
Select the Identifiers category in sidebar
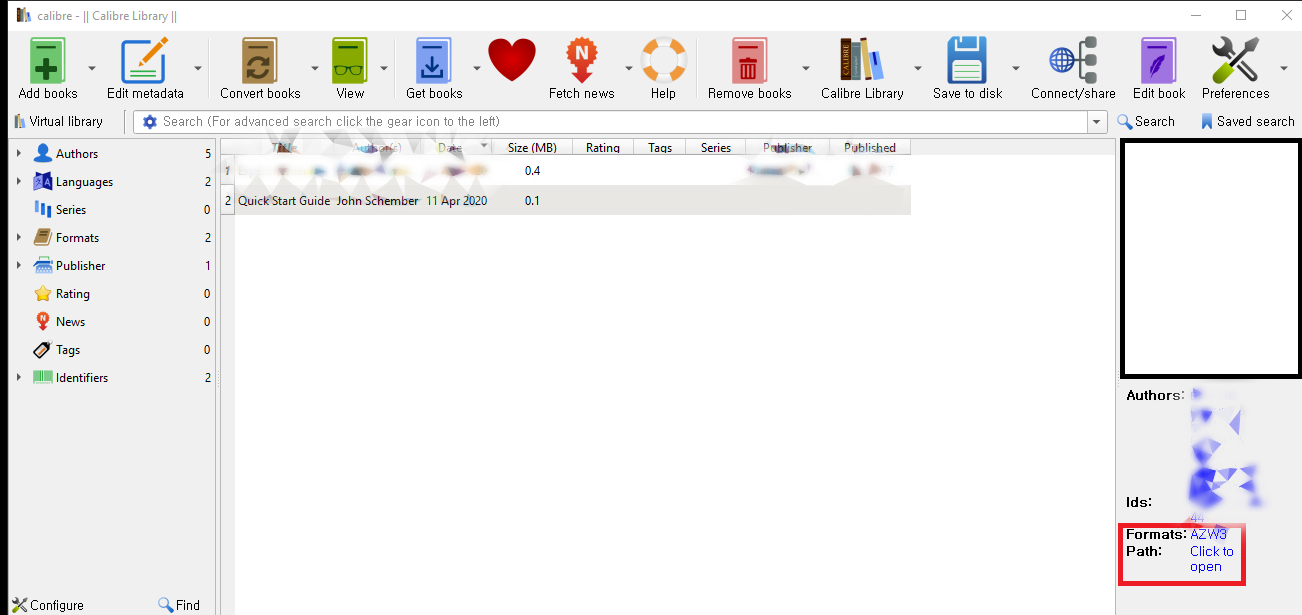70,378
